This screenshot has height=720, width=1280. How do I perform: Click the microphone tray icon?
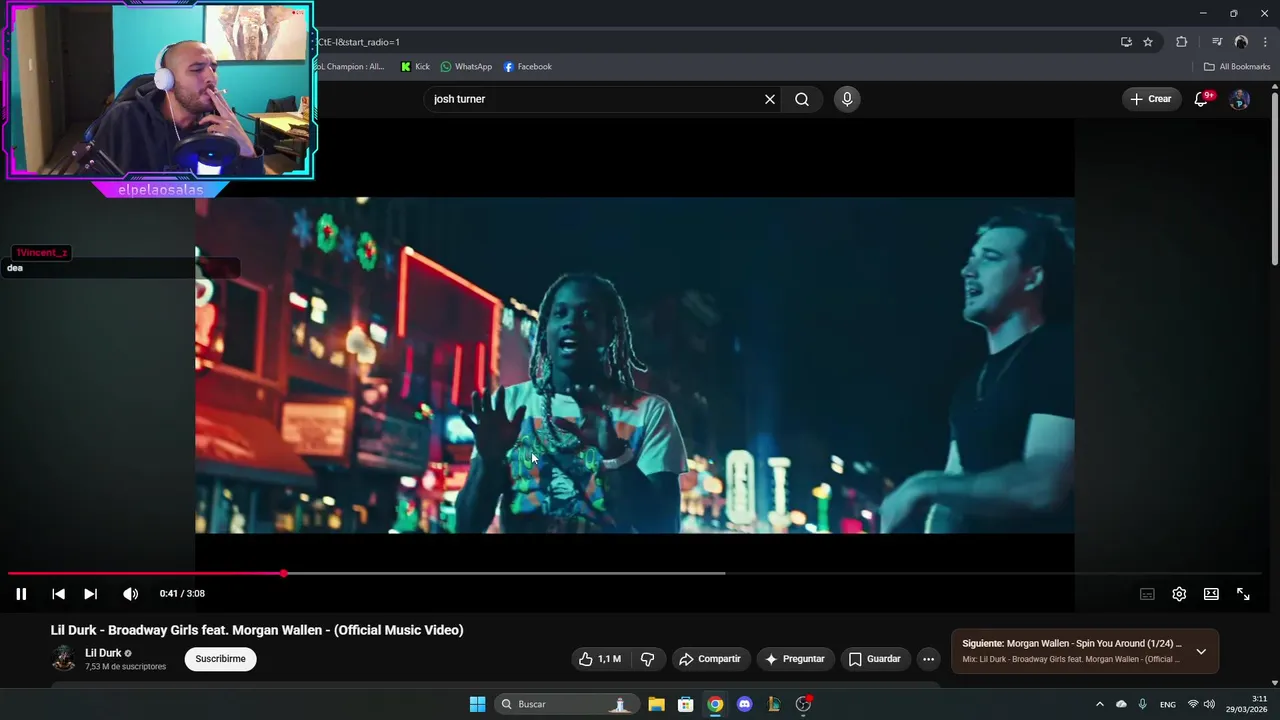point(1142,704)
